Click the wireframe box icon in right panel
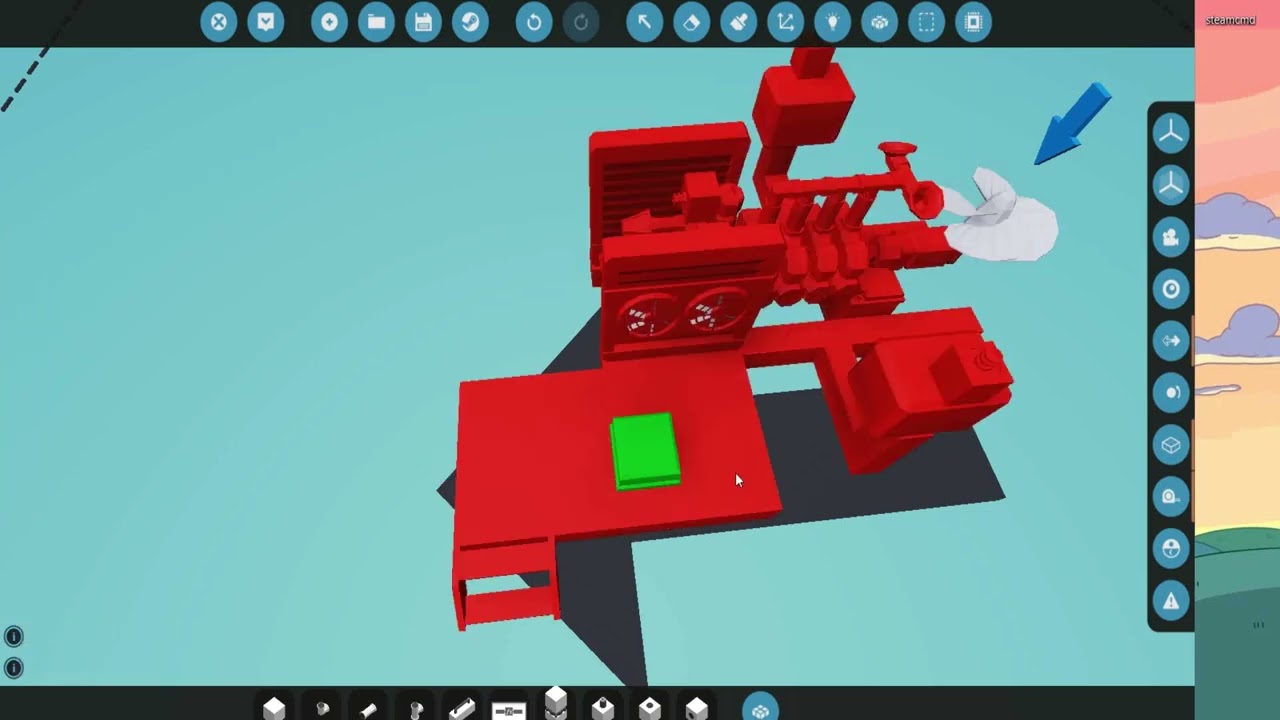The height and width of the screenshot is (720, 1280). 1171,445
